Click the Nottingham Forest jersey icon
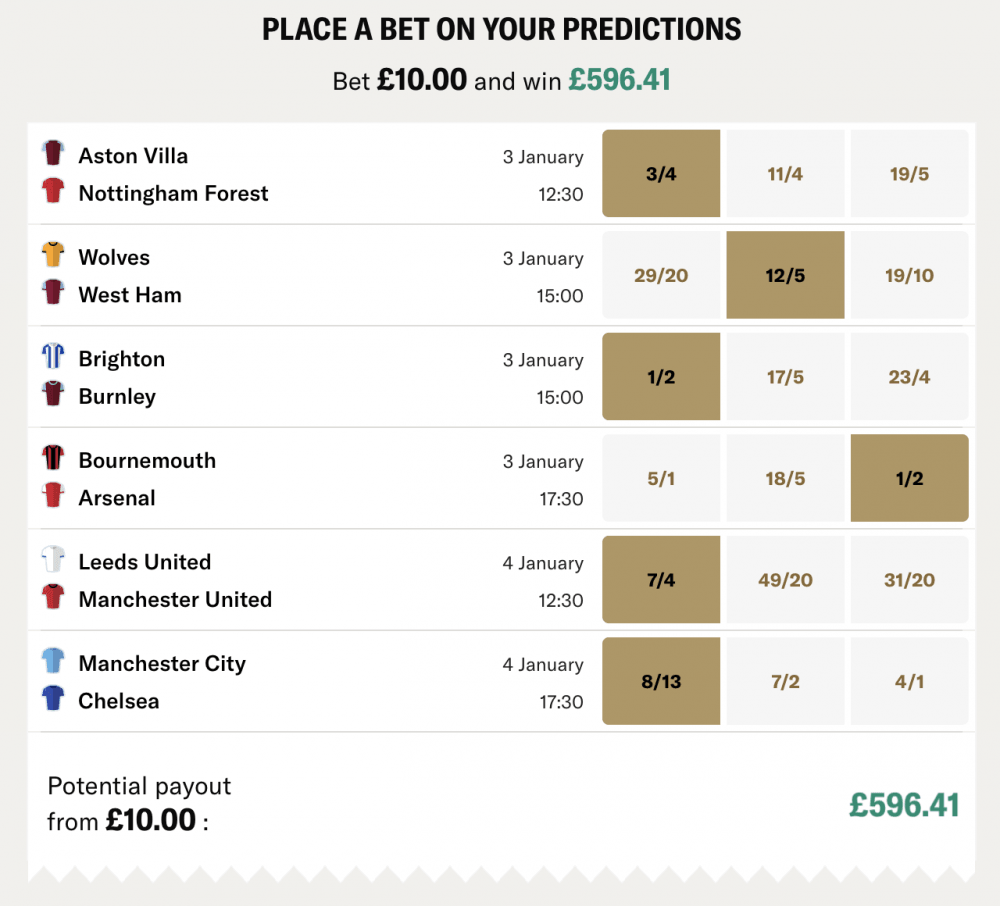Image resolution: width=1000 pixels, height=906 pixels. click(x=53, y=193)
